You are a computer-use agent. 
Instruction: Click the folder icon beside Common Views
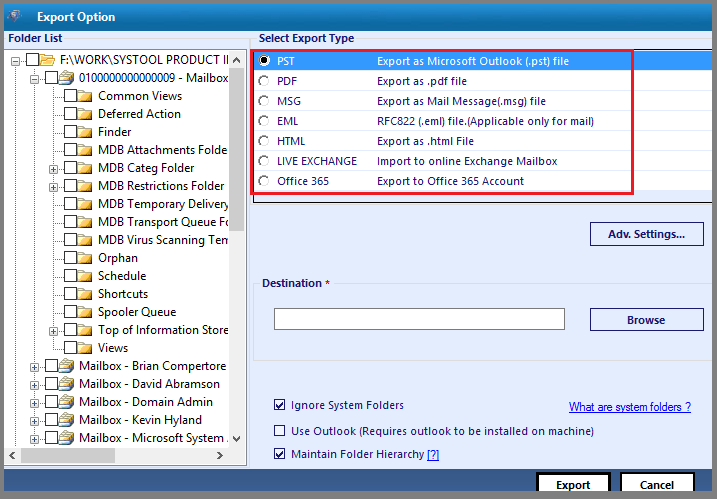85,96
